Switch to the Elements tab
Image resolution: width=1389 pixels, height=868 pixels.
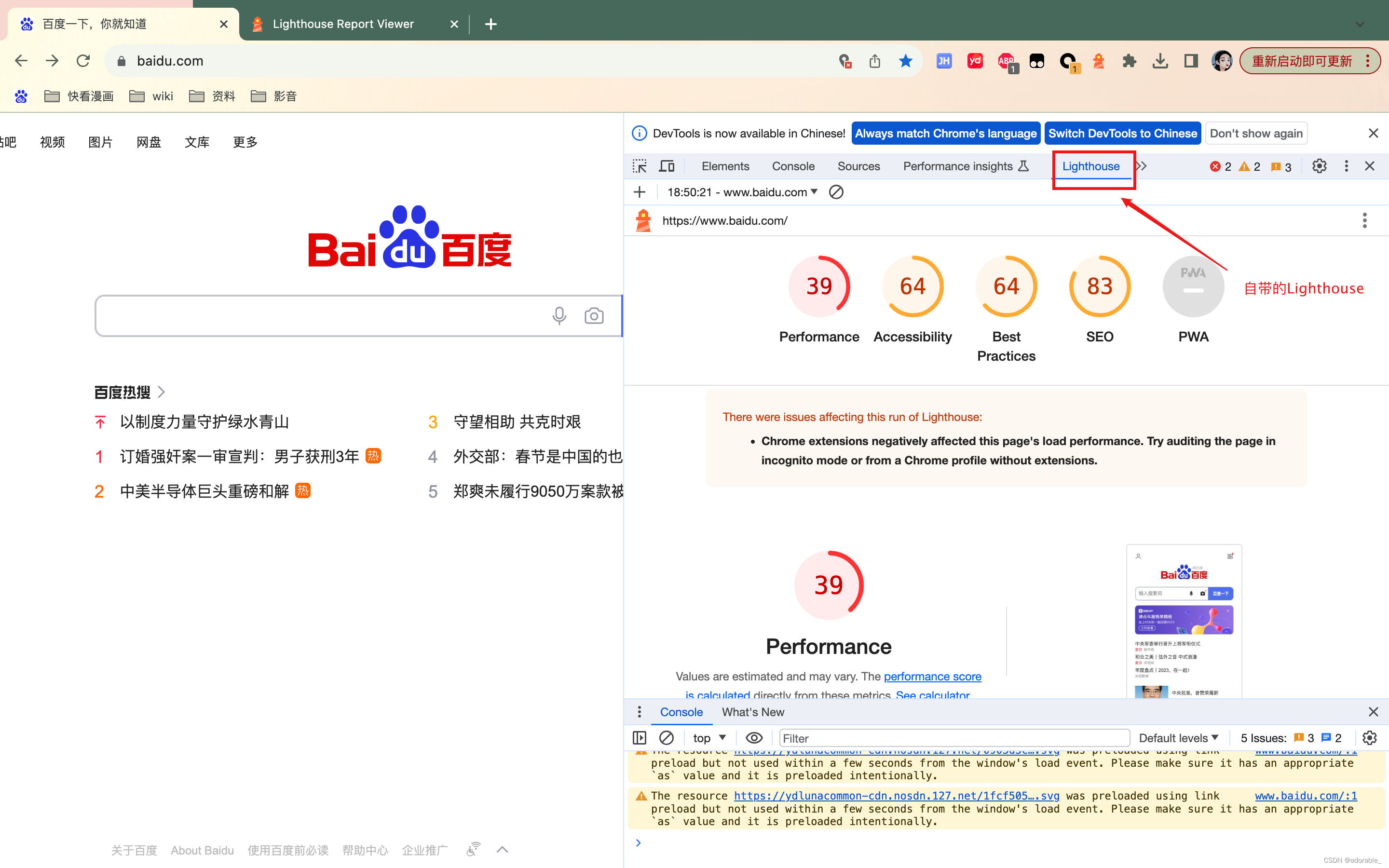[x=725, y=166]
